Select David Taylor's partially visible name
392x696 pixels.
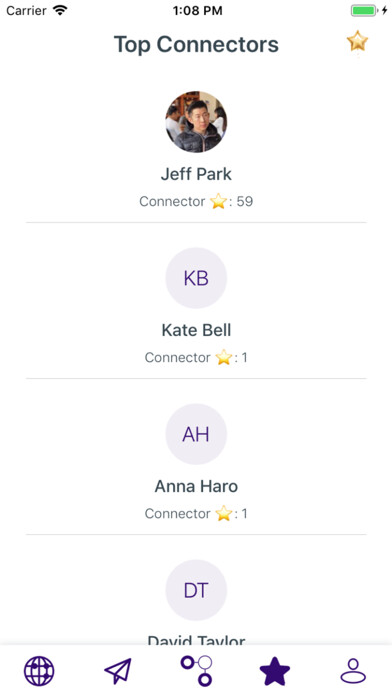tap(196, 640)
